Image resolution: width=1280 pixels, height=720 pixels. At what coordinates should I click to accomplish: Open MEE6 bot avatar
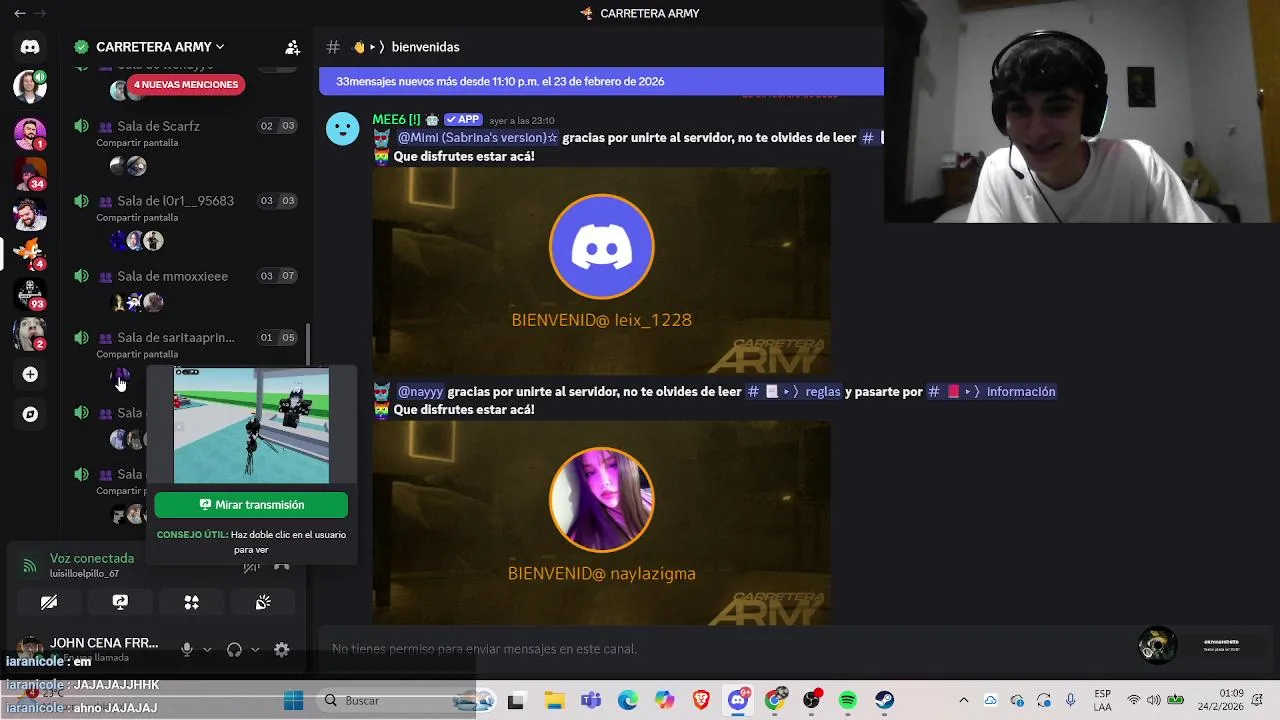click(342, 128)
